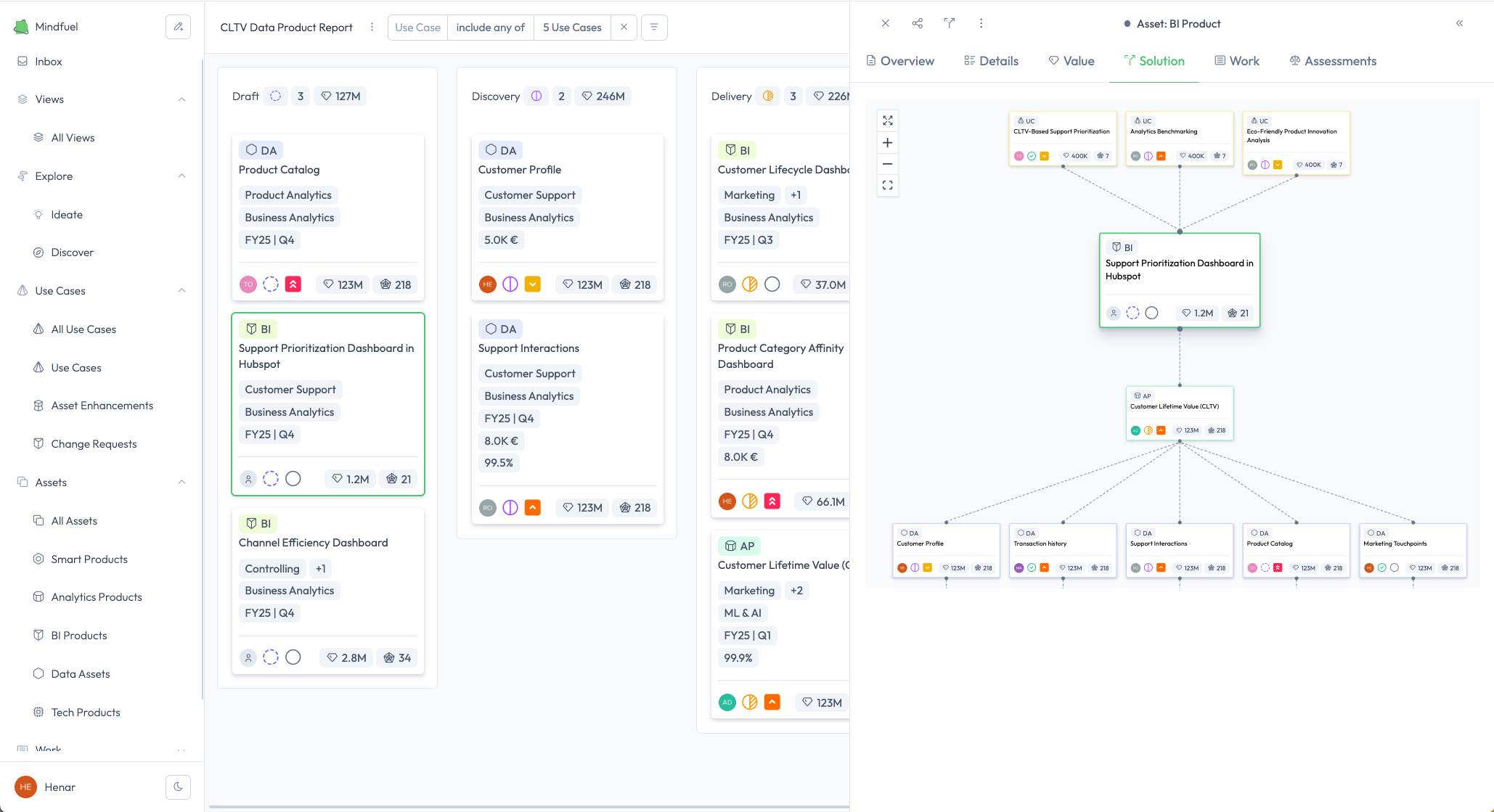Toggle dark mode moon icon

pyautogui.click(x=178, y=787)
